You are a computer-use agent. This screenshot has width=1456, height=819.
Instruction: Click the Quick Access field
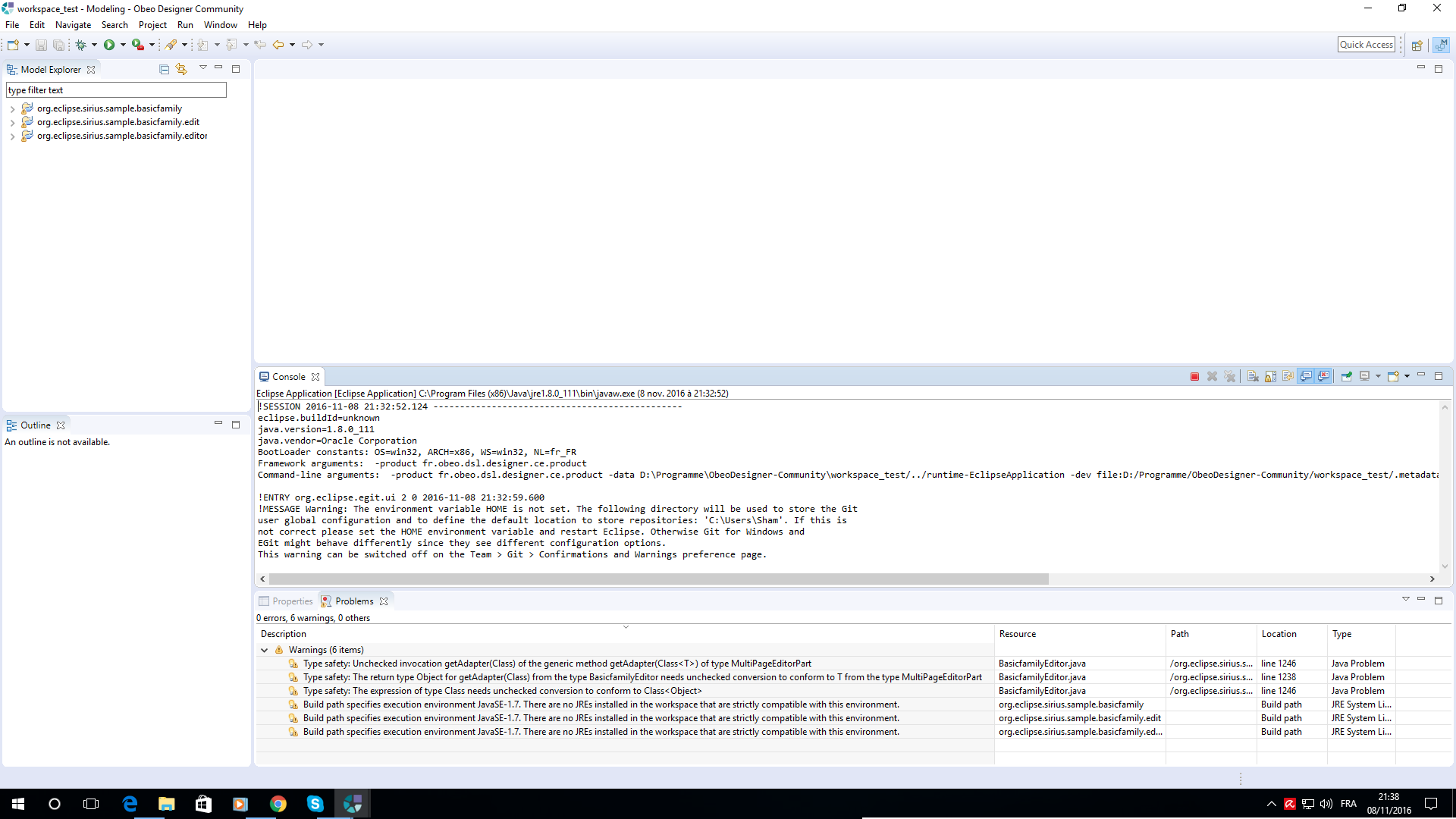(x=1366, y=45)
